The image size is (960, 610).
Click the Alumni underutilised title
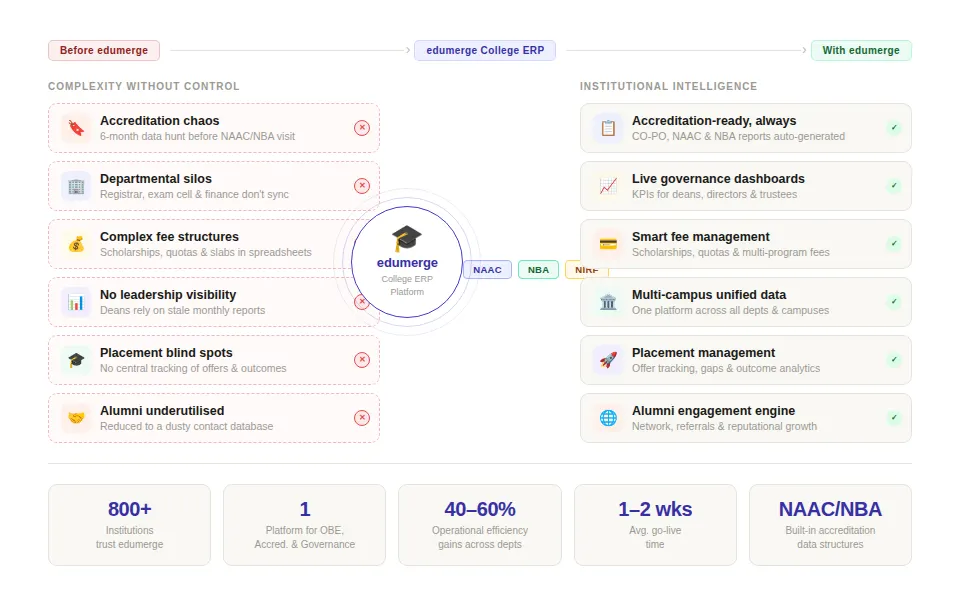click(162, 411)
